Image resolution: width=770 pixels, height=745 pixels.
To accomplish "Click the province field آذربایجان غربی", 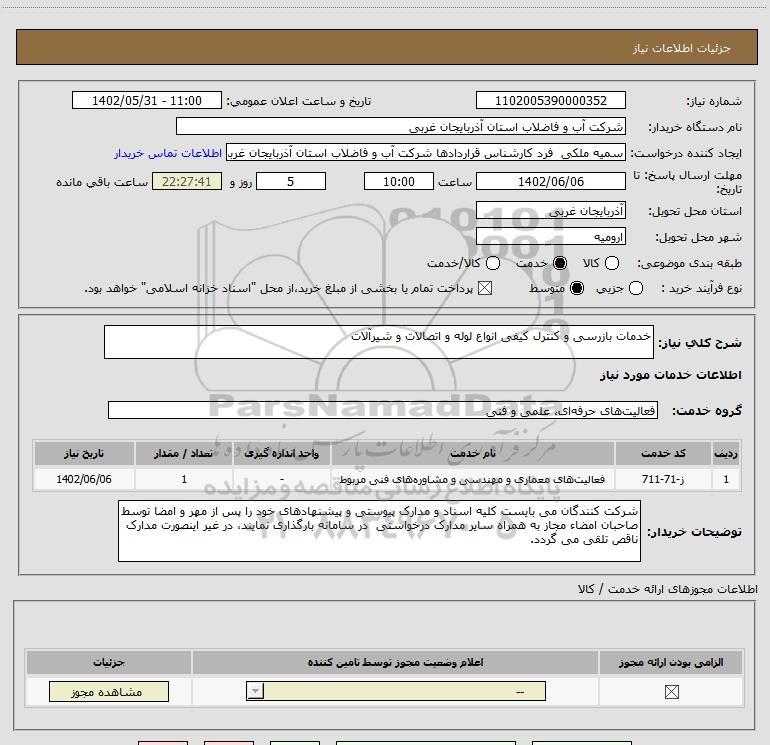I will 550,211.
